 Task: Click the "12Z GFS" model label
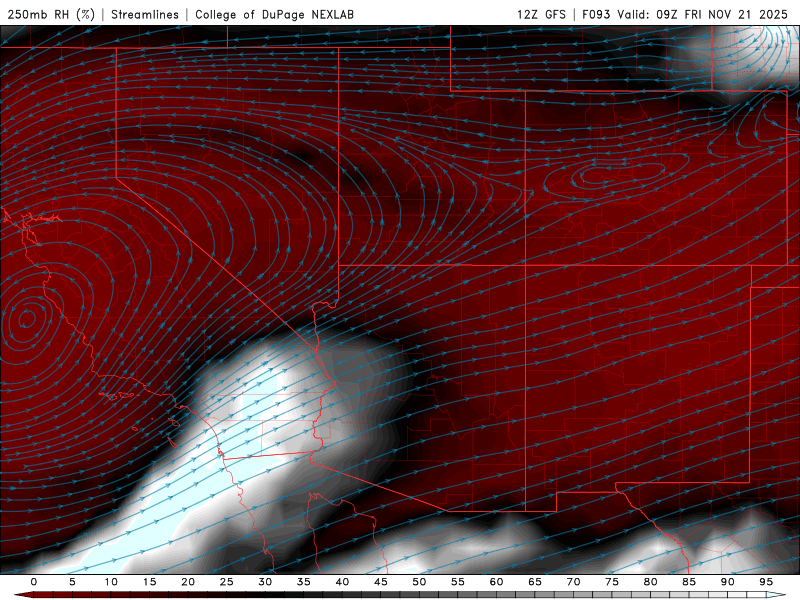541,14
